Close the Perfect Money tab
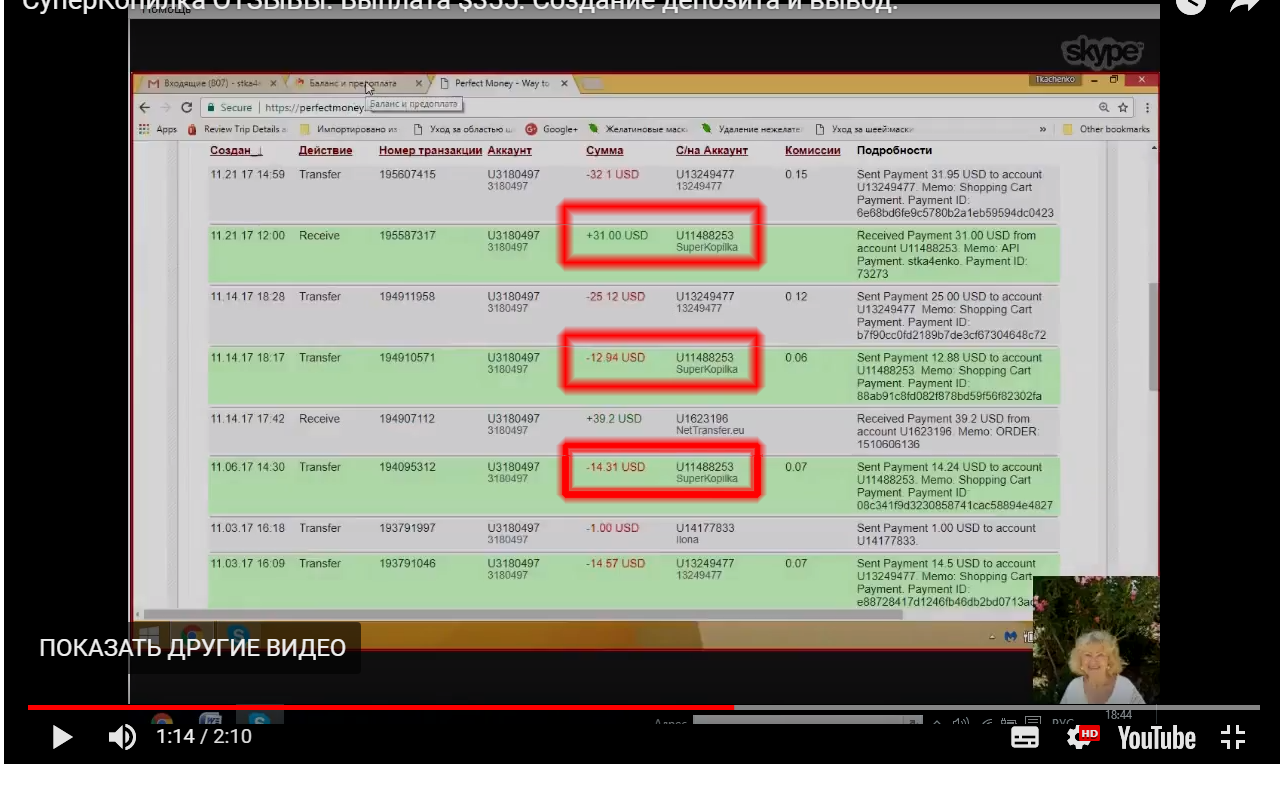The height and width of the screenshot is (800, 1280). 564,84
